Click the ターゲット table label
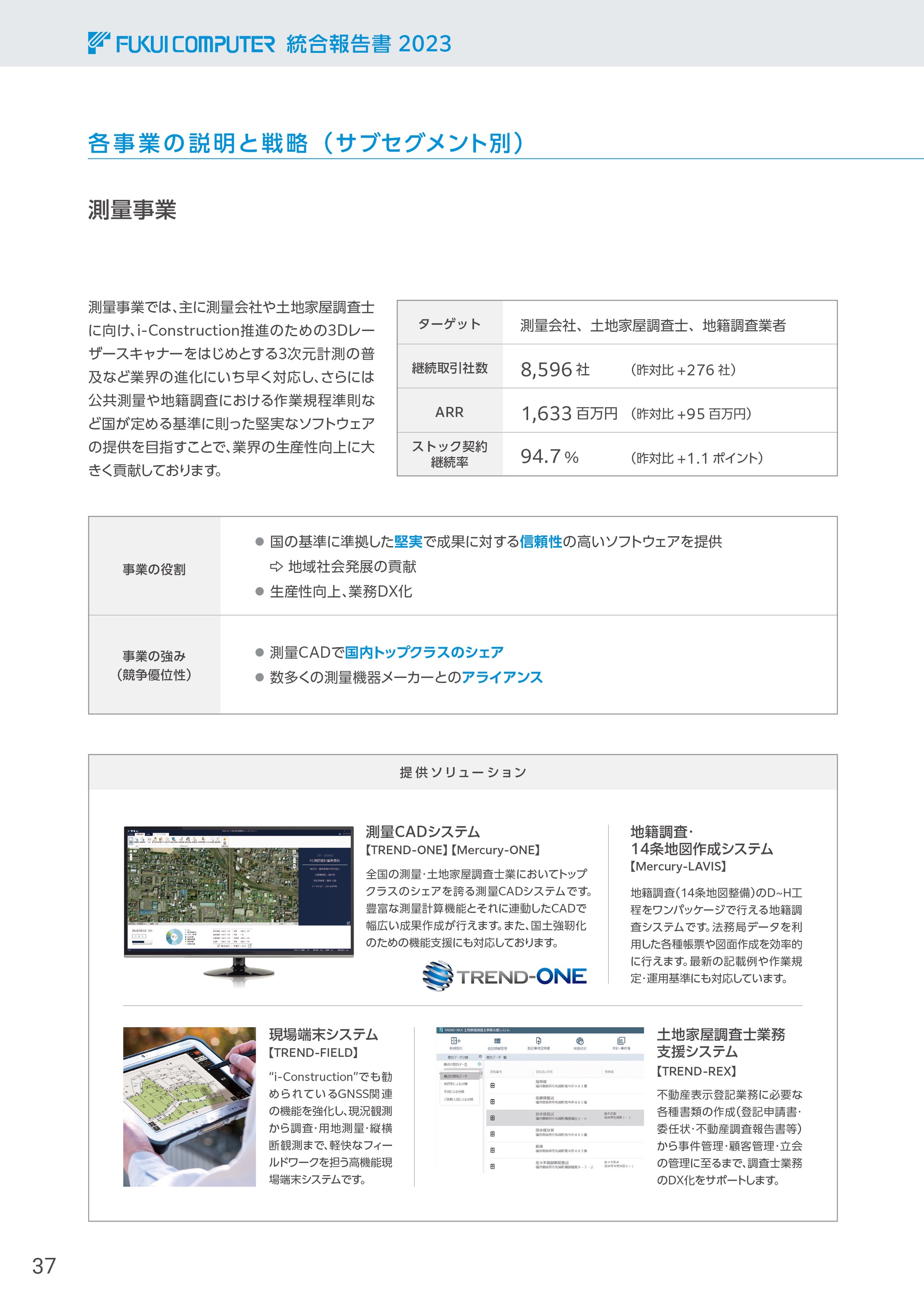924x1310 pixels. point(449,324)
